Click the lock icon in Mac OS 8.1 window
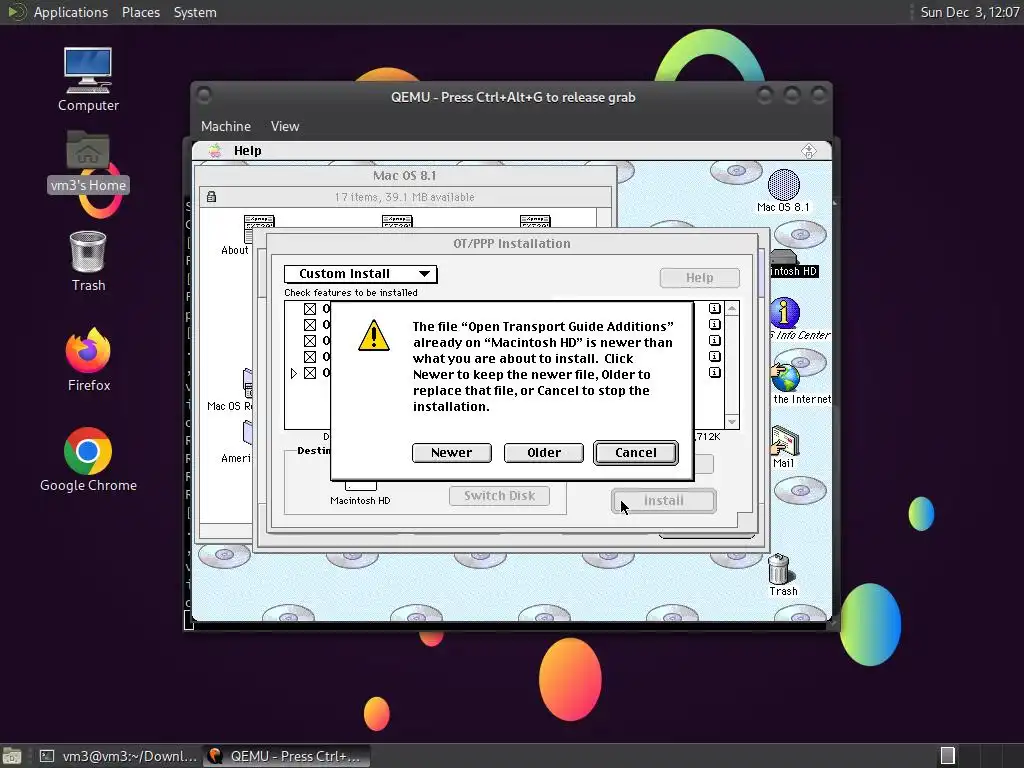Screen dimensions: 1024x768 [x=212, y=197]
